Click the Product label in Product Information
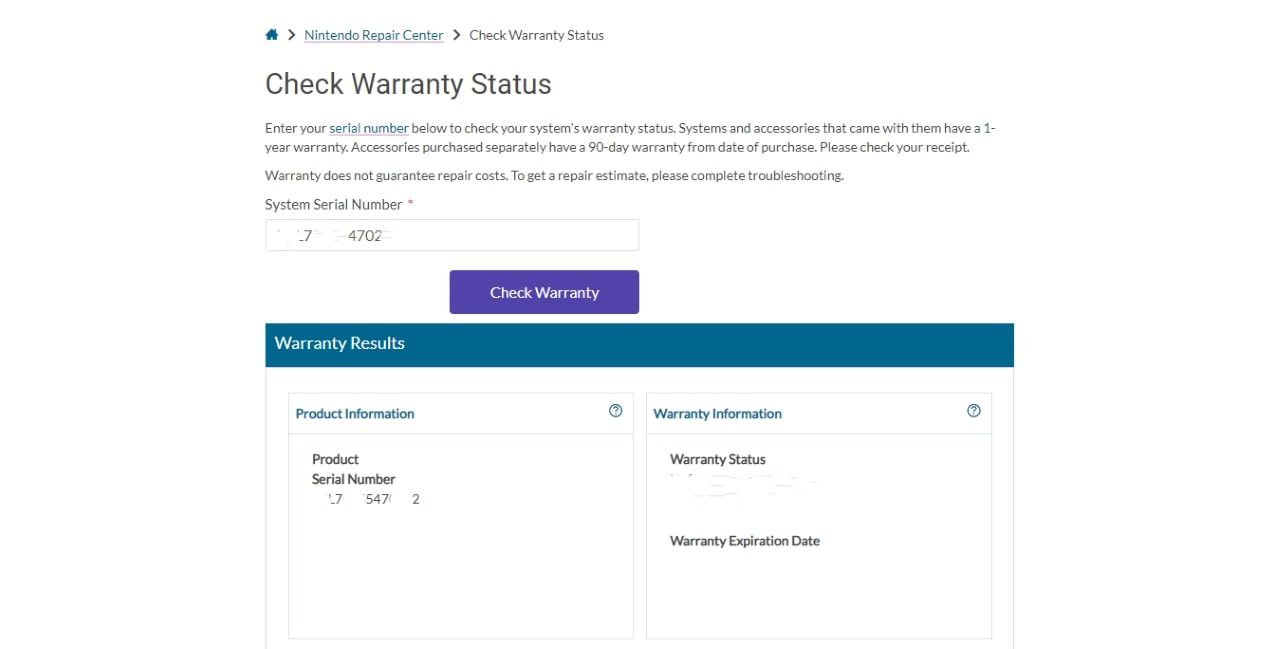Viewport: 1280px width, 649px height. (x=335, y=460)
